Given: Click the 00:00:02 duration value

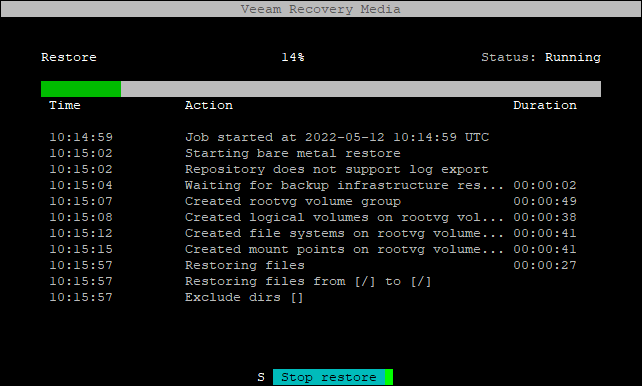Looking at the screenshot, I should click(545, 185).
